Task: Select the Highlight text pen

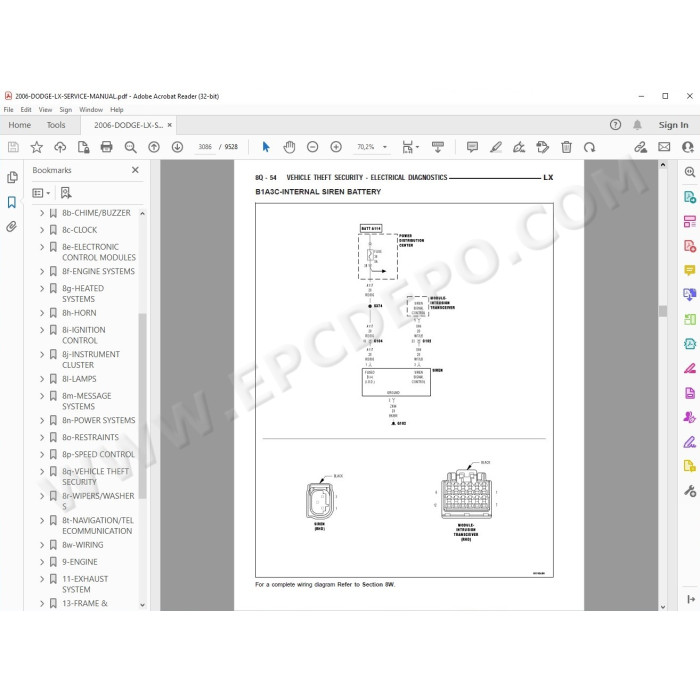Action: coord(496,147)
